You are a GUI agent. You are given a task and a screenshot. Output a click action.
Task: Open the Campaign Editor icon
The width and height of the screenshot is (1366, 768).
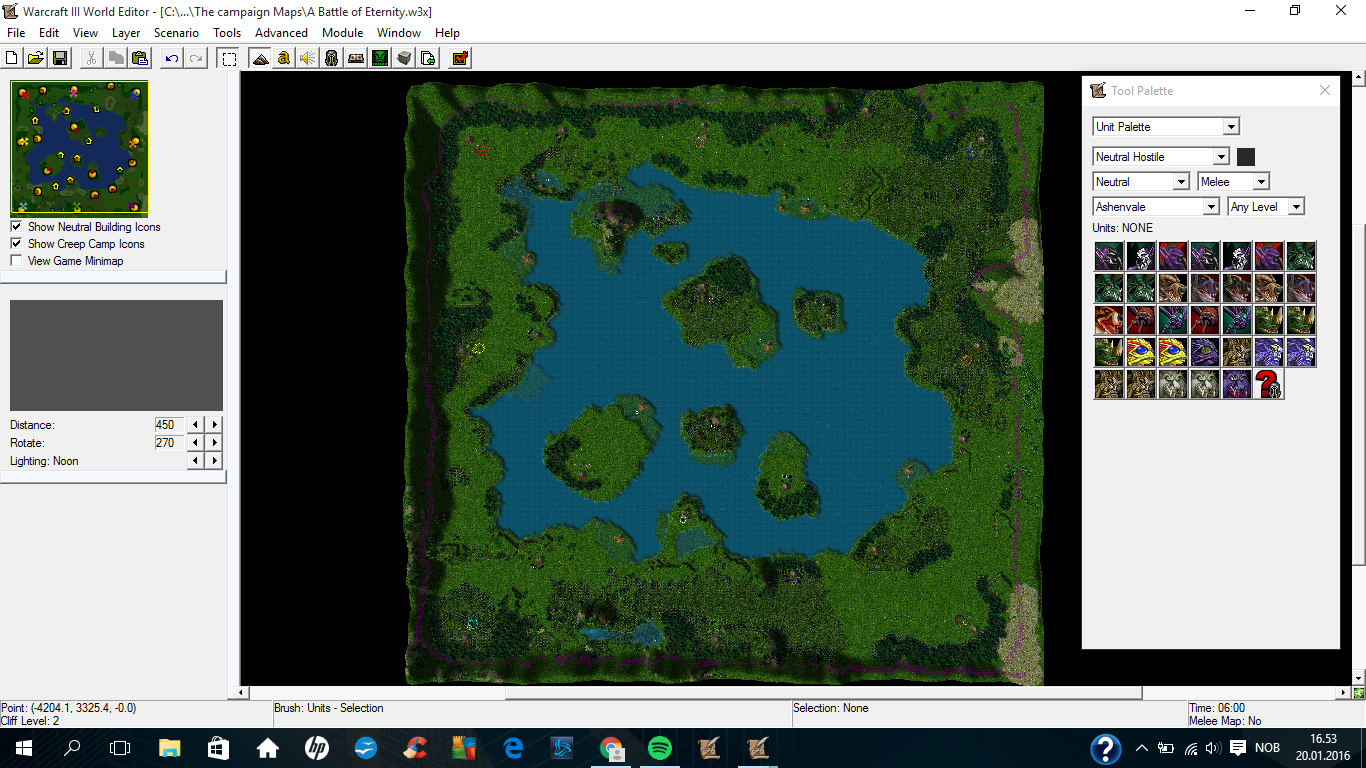[356, 58]
